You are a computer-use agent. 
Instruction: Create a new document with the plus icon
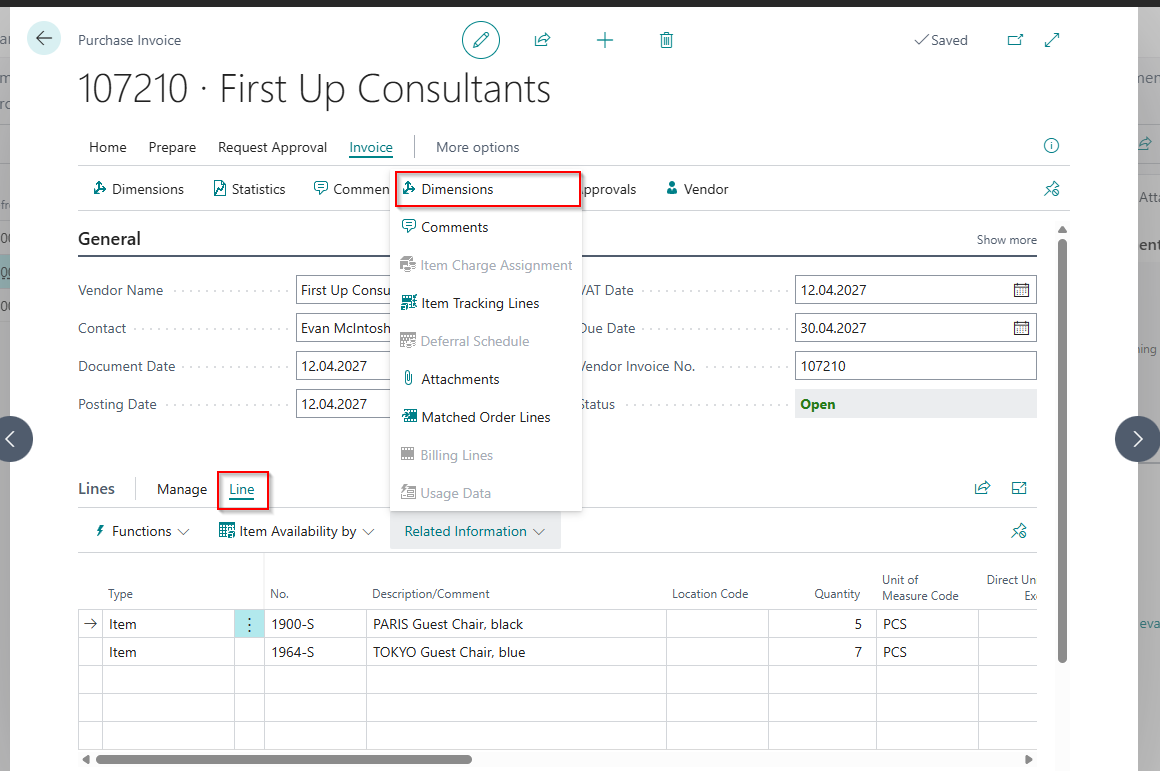point(604,40)
